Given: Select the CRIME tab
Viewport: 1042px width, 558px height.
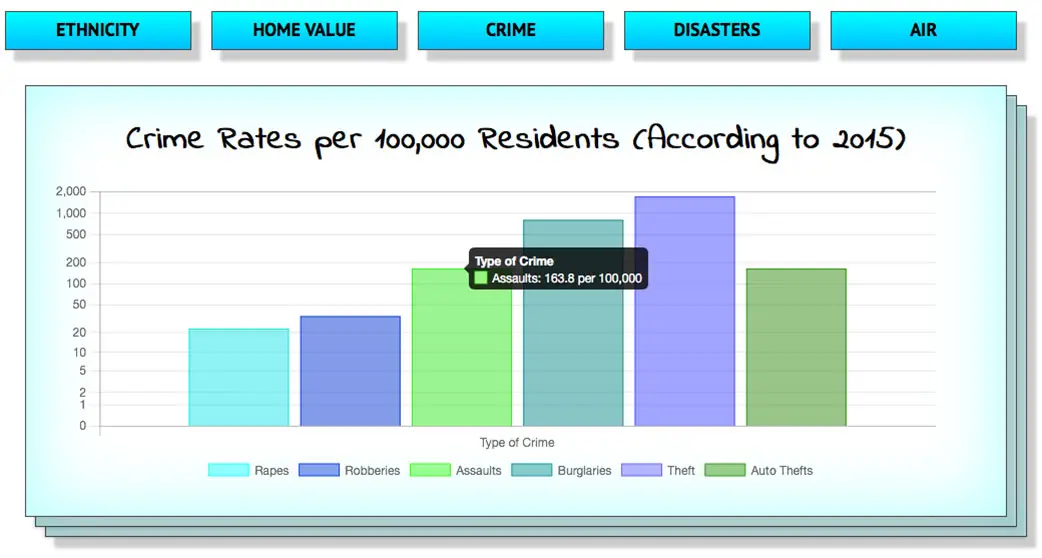Looking at the screenshot, I should point(510,30).
